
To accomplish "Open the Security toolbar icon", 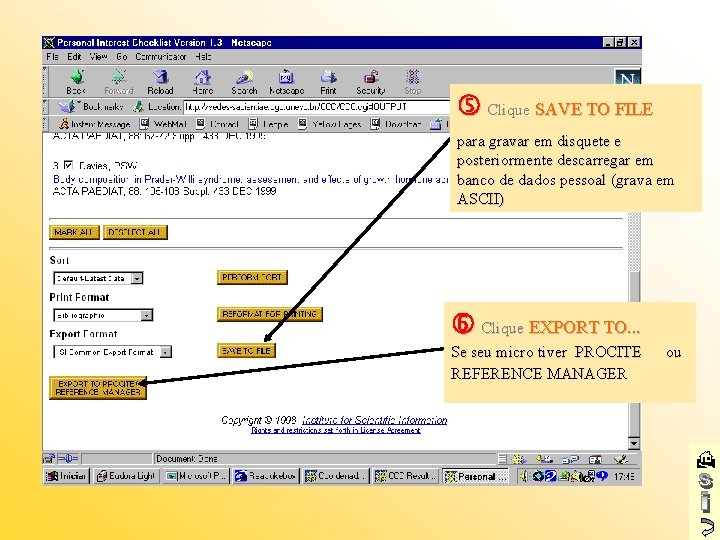I will (371, 81).
